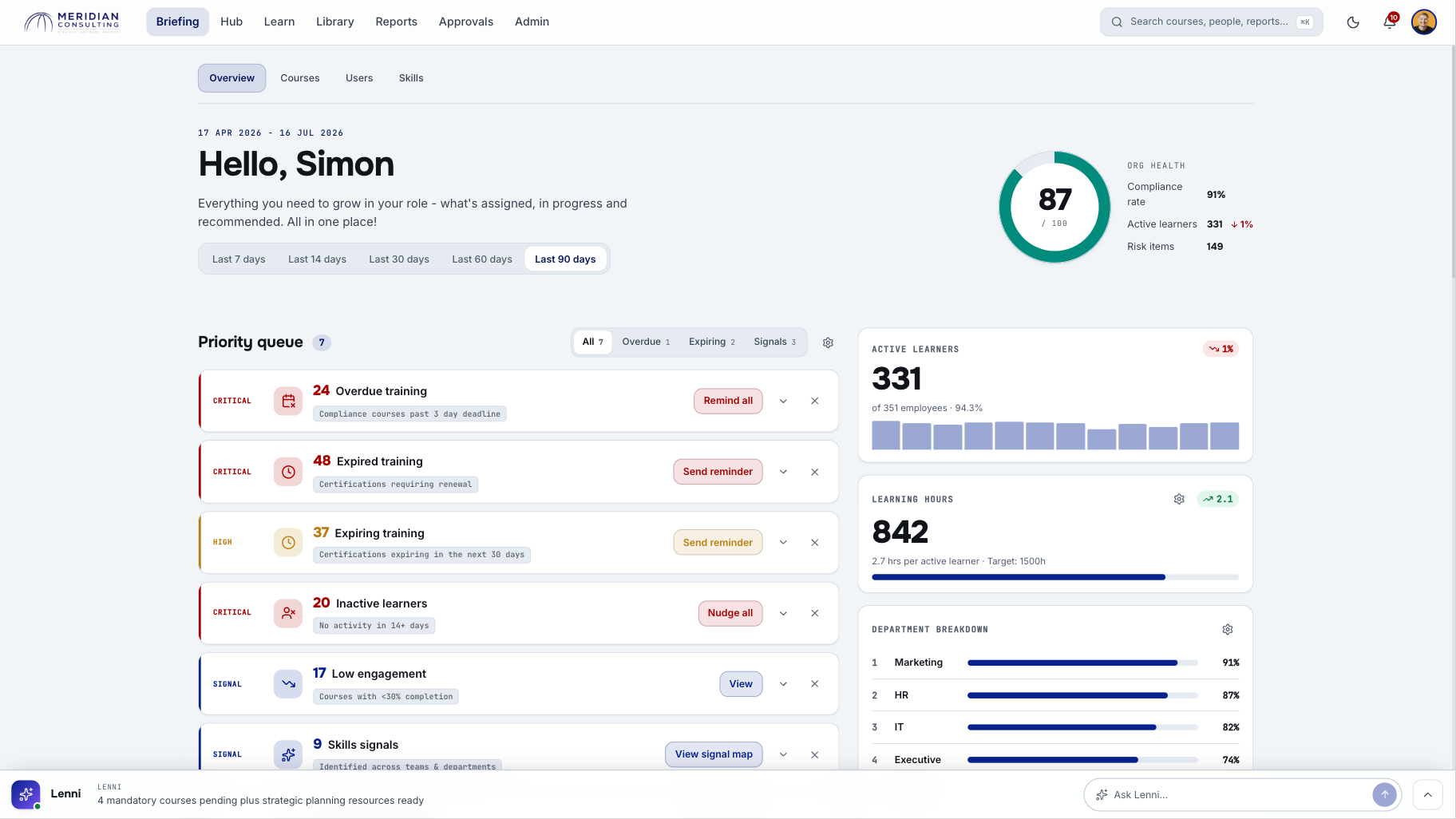This screenshot has height=819, width=1456.
Task: Filter queue by Signals
Action: click(x=774, y=342)
